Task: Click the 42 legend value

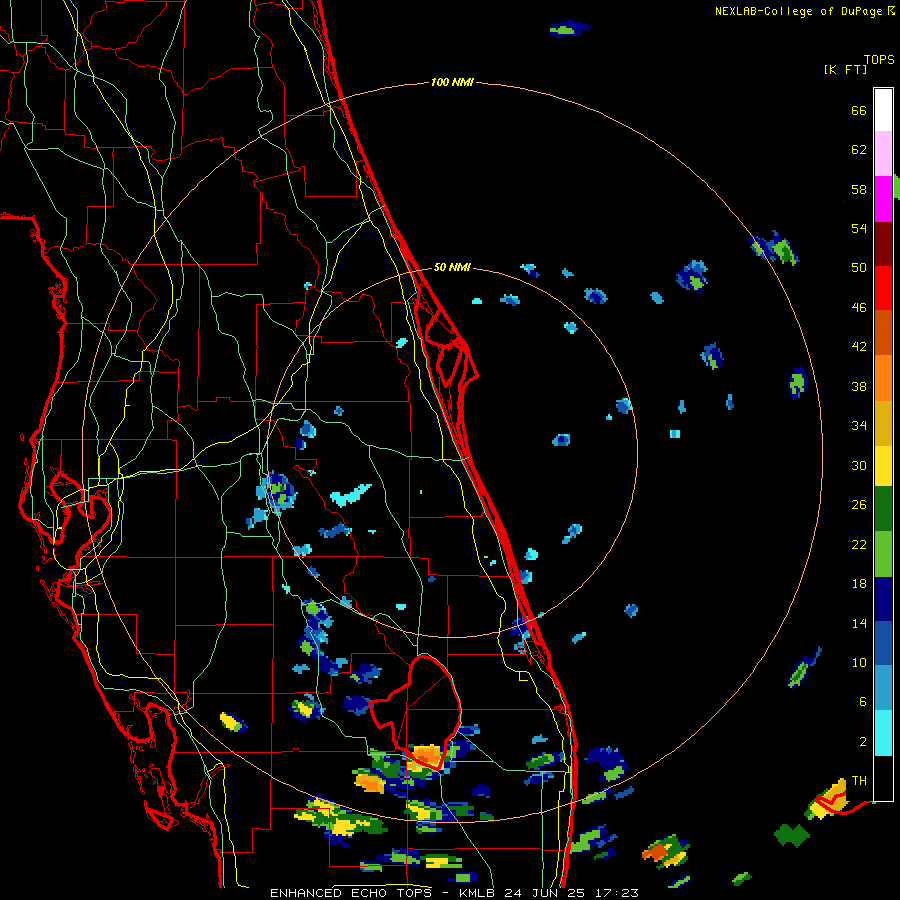Action: point(859,347)
